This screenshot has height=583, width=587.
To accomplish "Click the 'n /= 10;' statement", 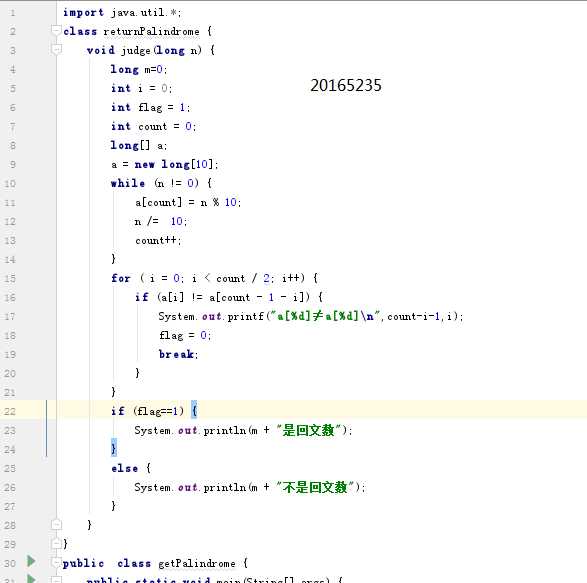I will point(161,221).
